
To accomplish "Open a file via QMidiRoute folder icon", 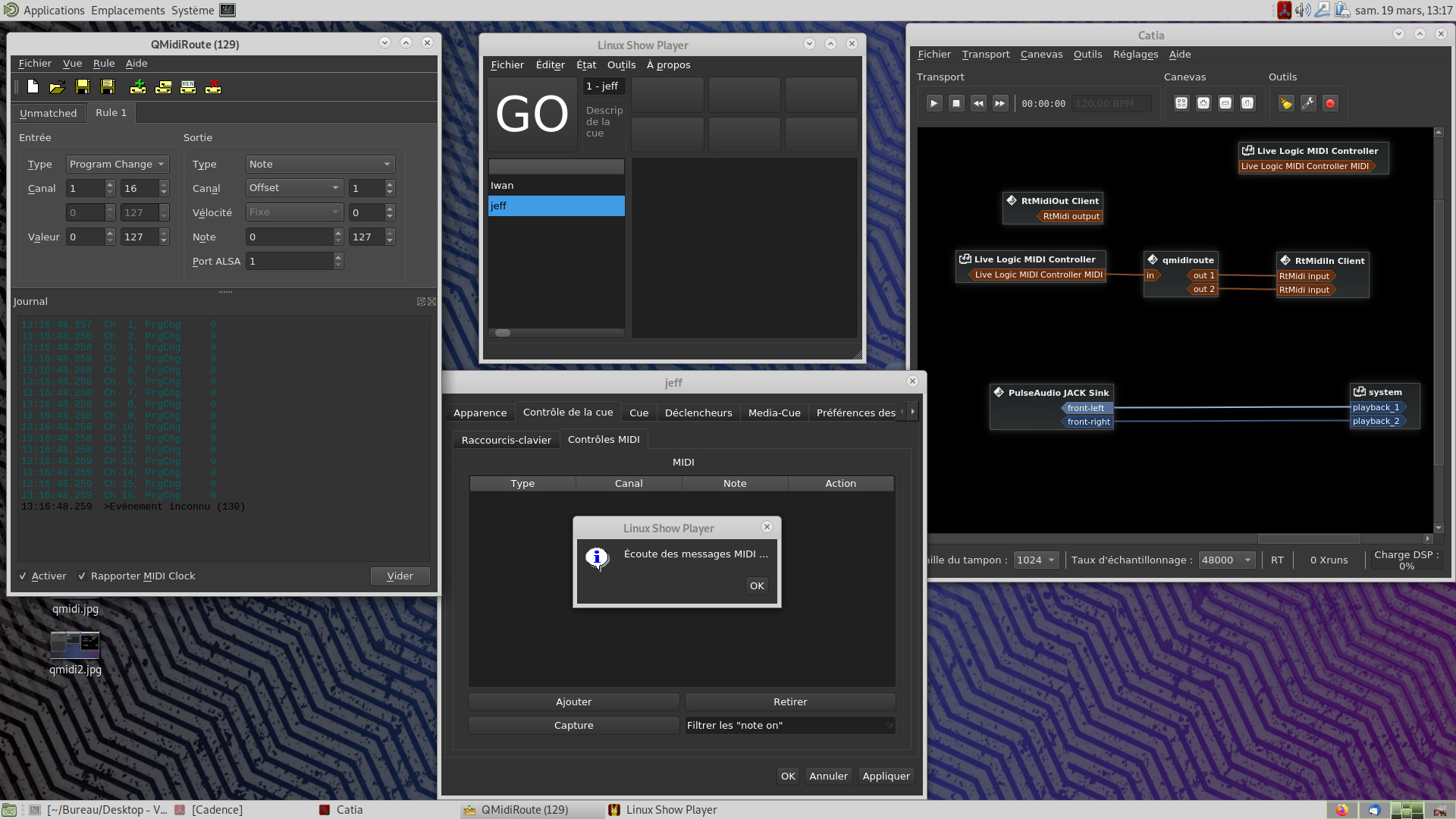I will click(57, 87).
